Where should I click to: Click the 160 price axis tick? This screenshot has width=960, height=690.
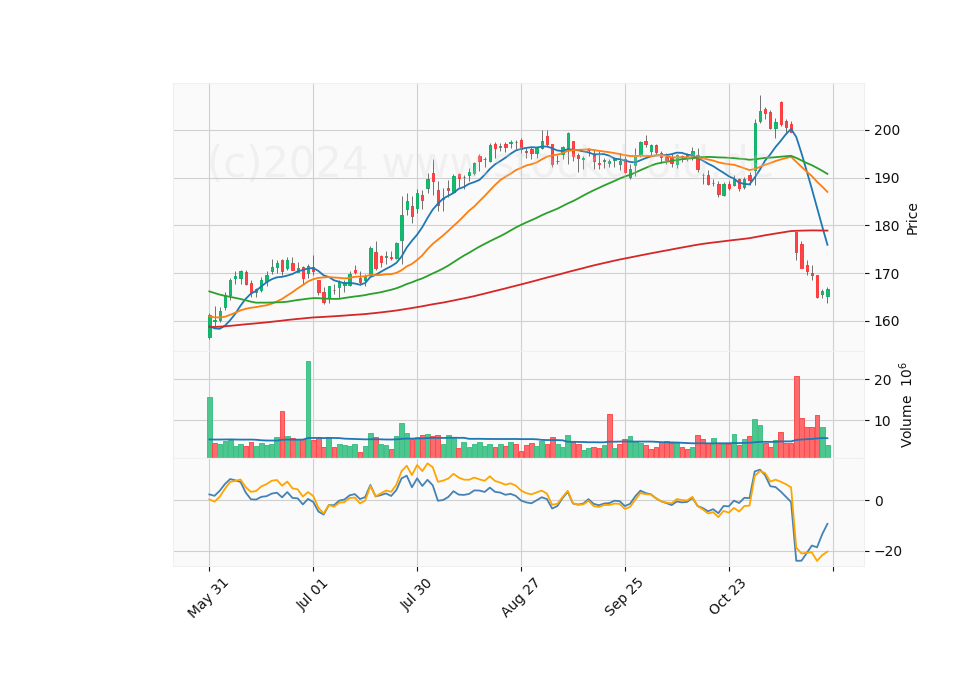pos(887,321)
